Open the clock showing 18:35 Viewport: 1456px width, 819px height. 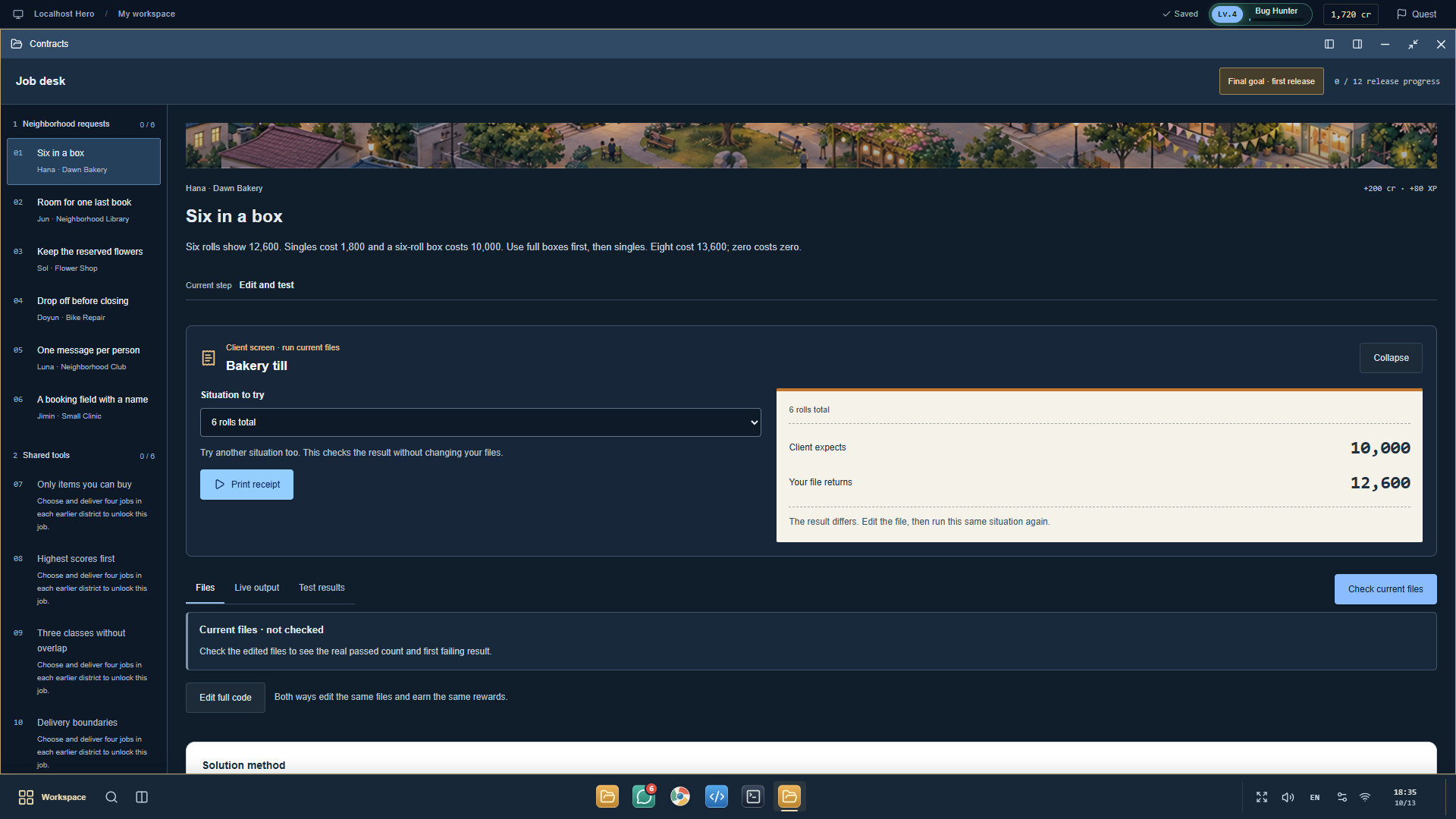[x=1404, y=797]
